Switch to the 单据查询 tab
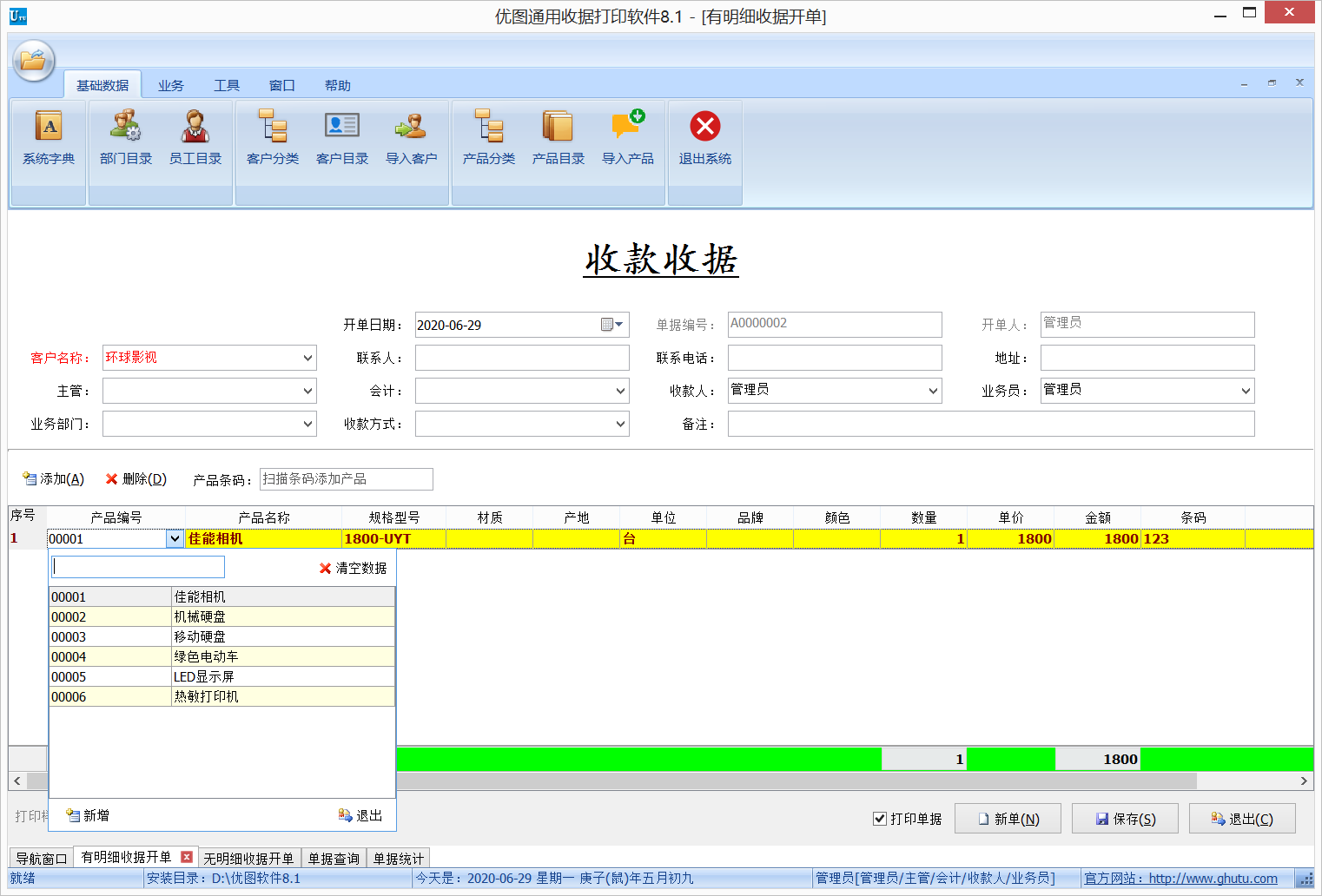Screen dimensions: 1322x896 334,858
